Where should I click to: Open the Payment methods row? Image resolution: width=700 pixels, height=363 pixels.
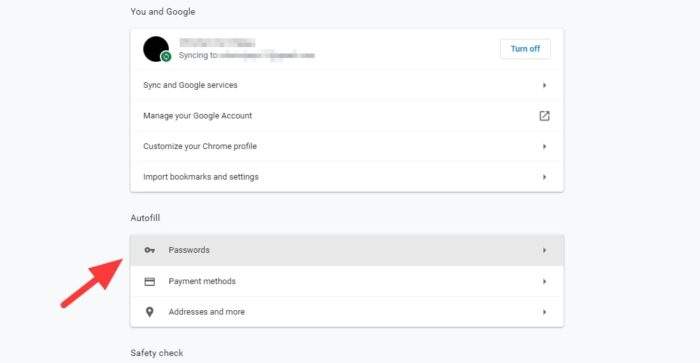click(347, 281)
